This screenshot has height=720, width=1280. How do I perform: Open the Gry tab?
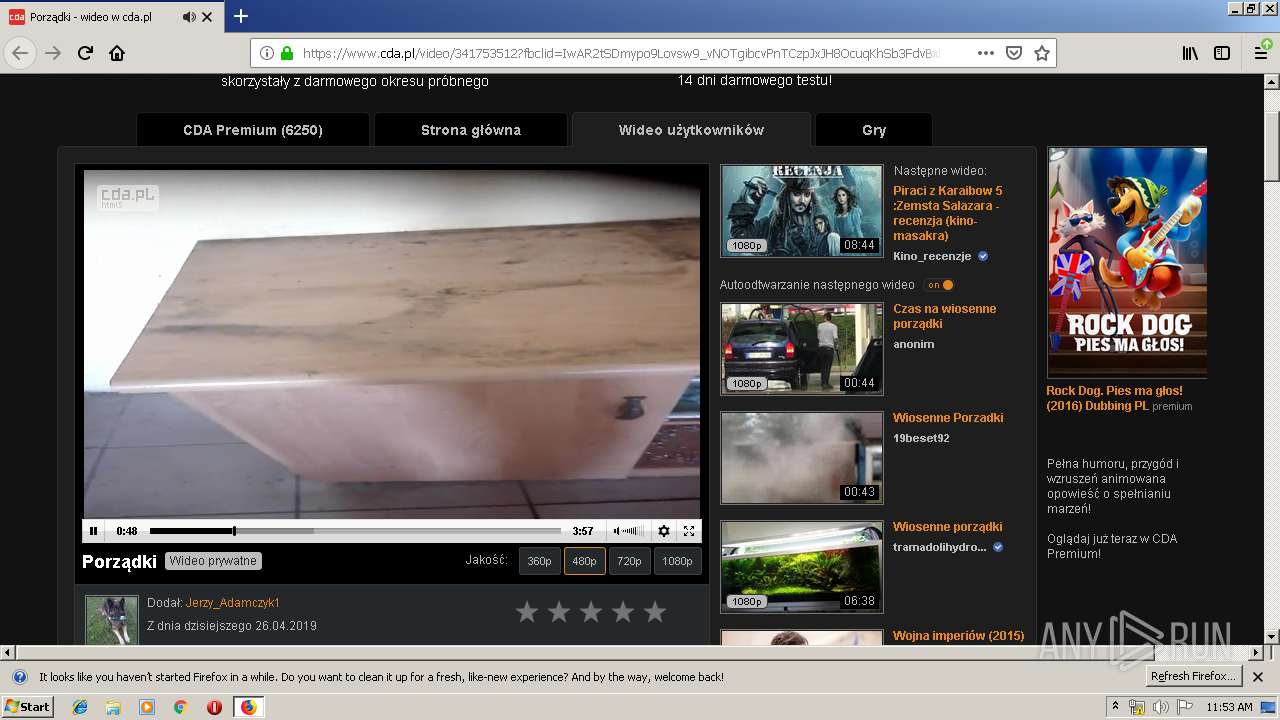[x=874, y=130]
